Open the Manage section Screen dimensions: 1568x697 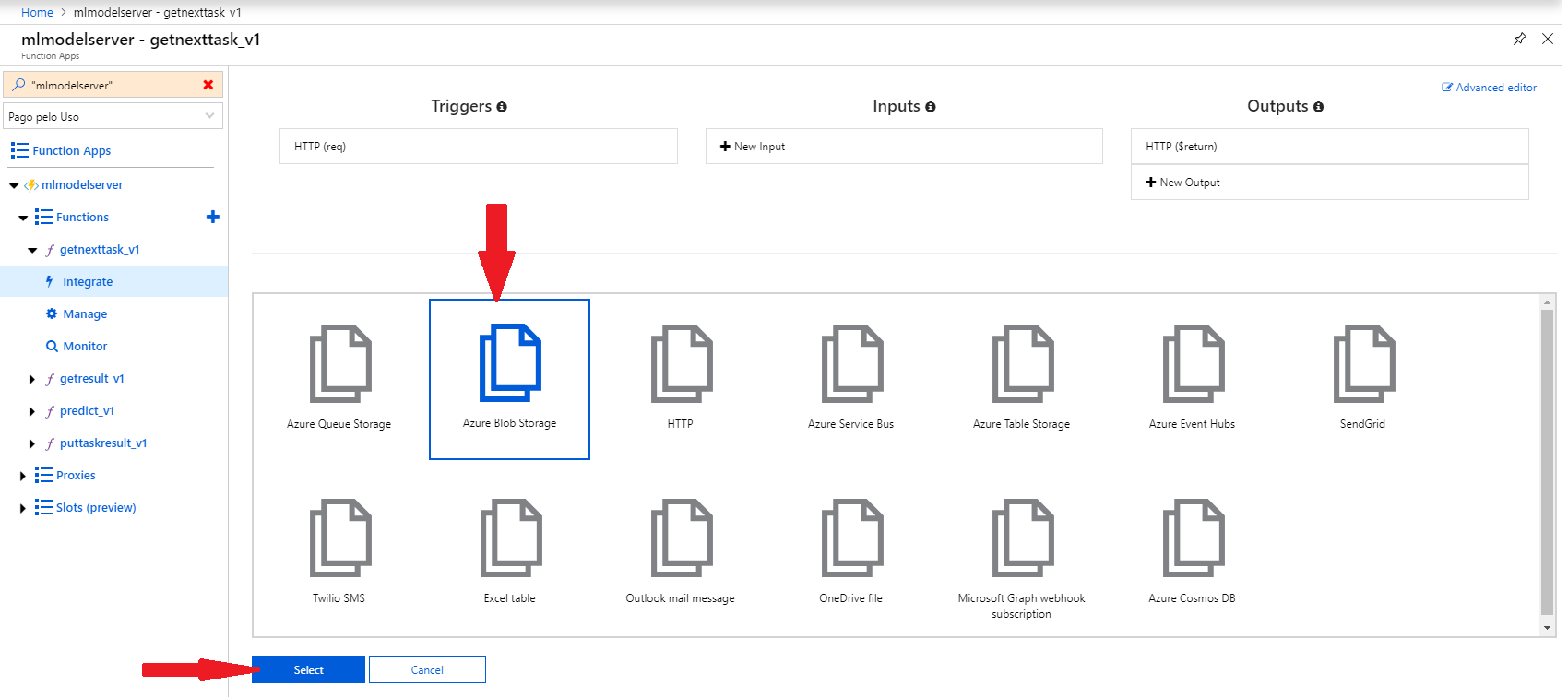[85, 313]
